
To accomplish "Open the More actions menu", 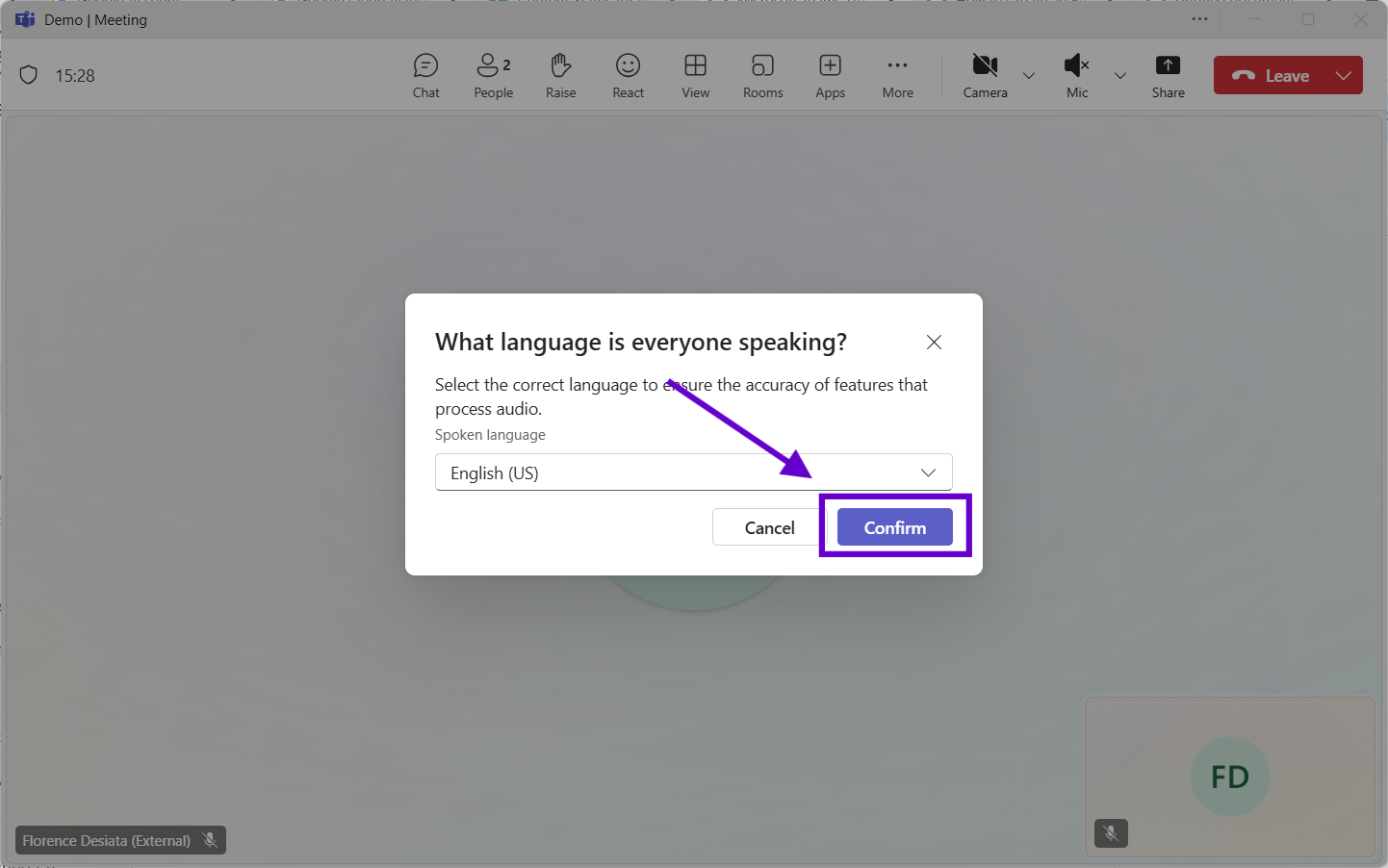I will pos(897,76).
